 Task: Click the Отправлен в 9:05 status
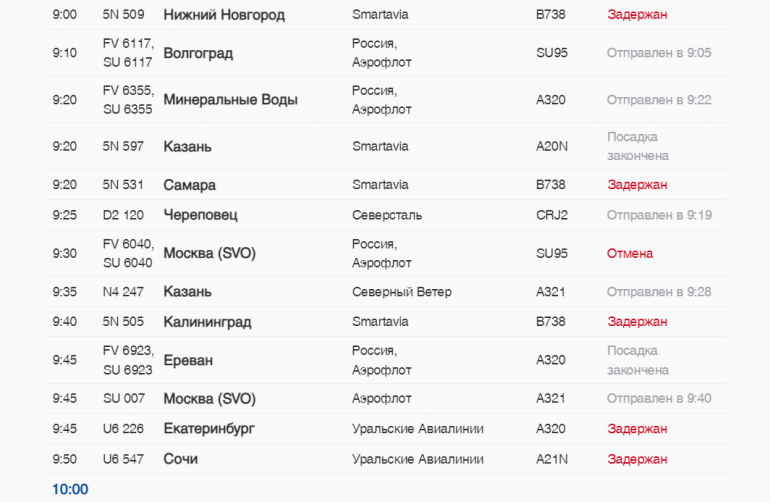click(x=659, y=53)
